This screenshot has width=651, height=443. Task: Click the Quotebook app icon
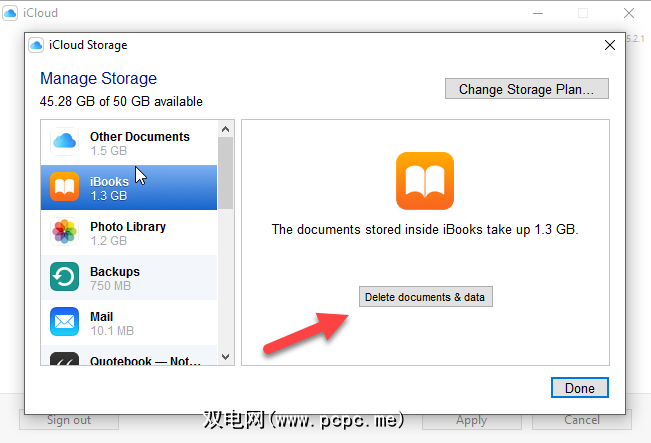[65, 358]
